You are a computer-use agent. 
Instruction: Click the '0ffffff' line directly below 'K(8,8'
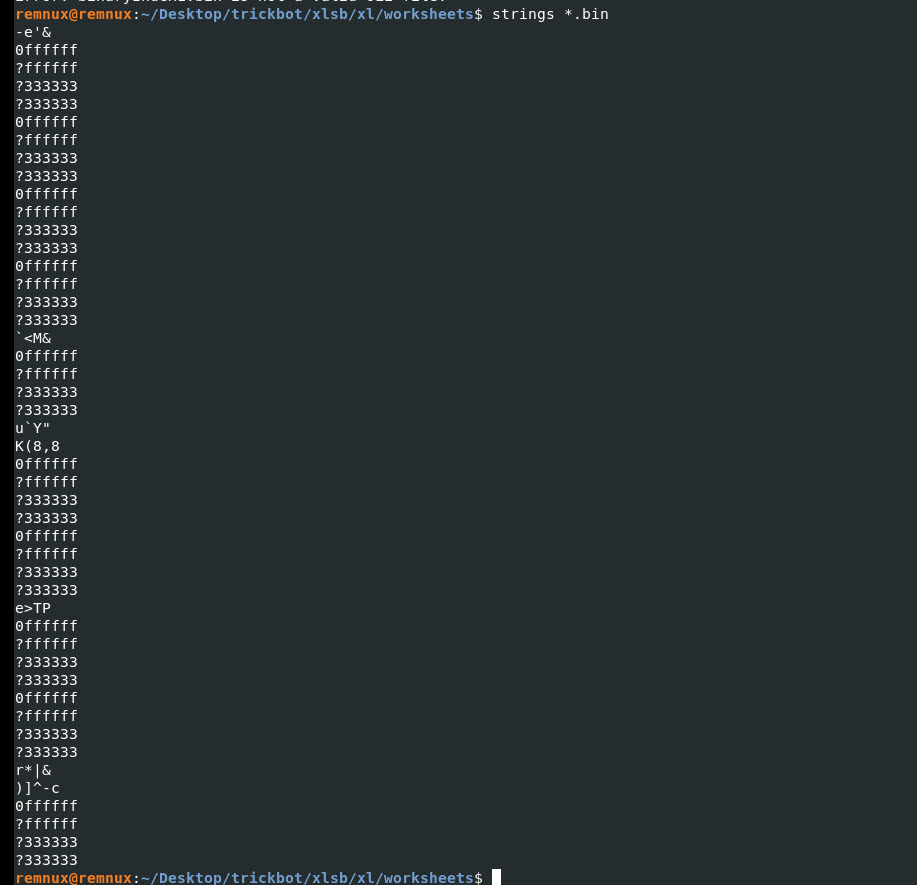(x=46, y=464)
